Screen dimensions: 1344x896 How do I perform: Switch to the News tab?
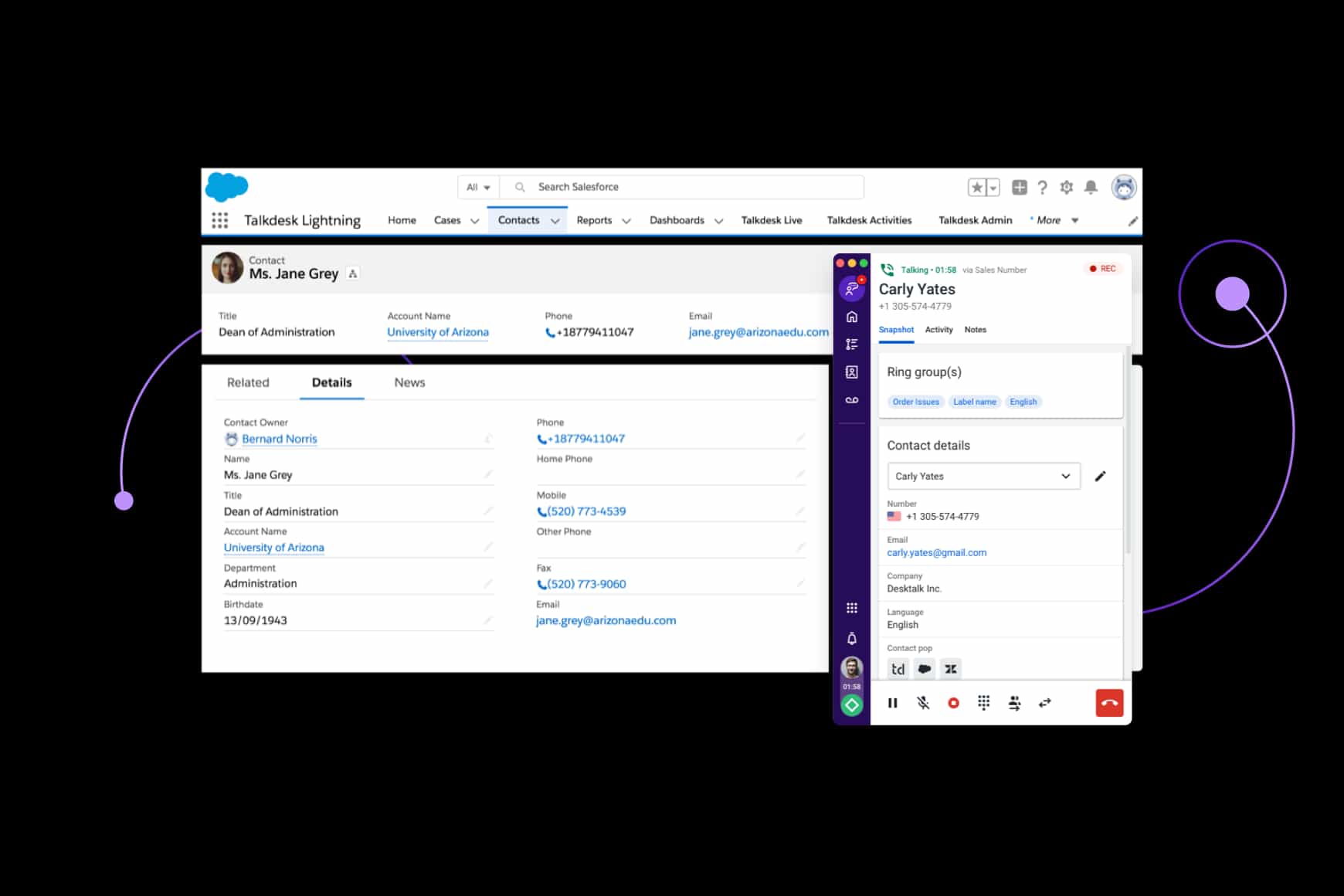point(409,382)
